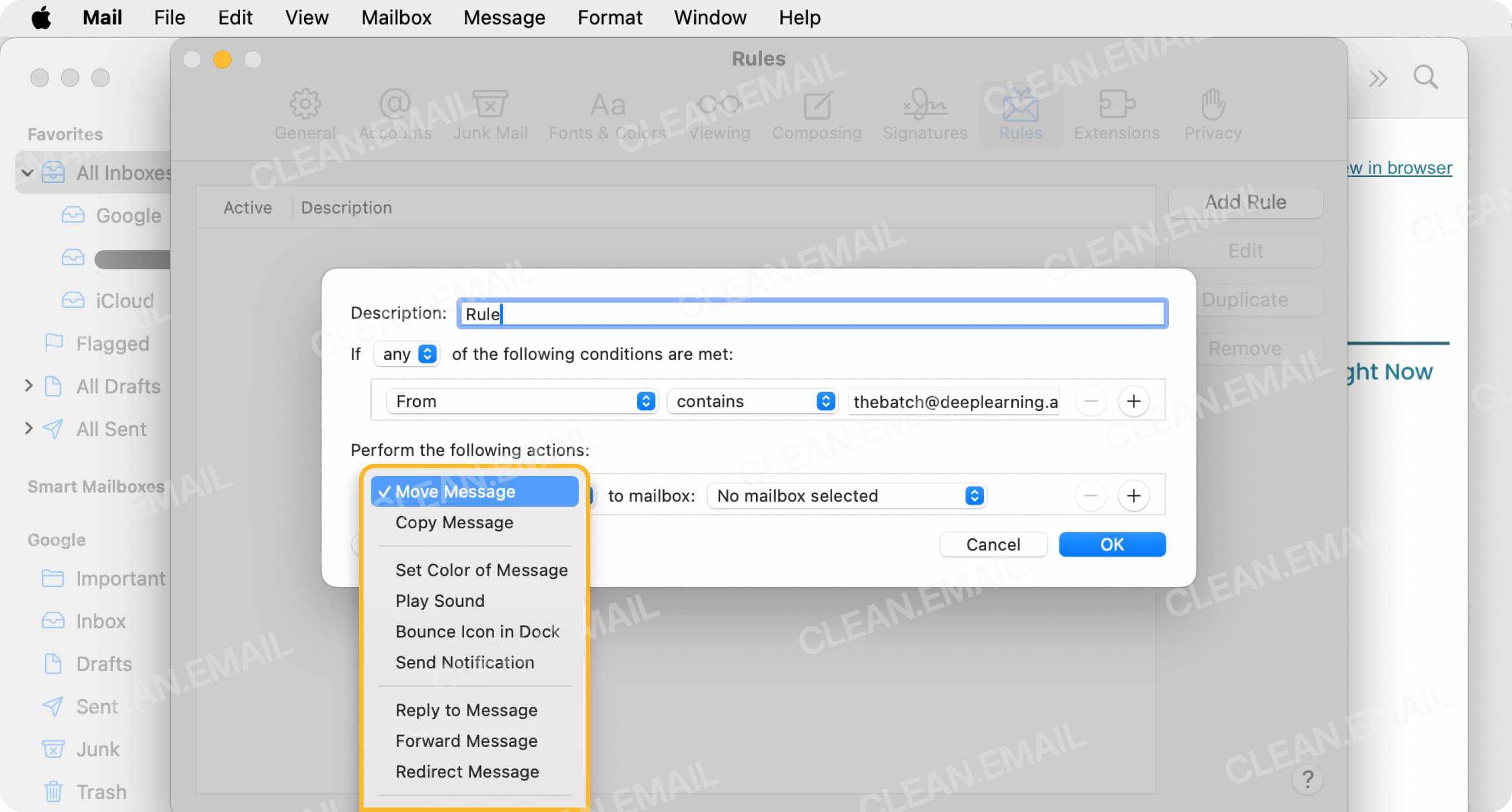Open the Apple menu
This screenshot has width=1512, height=812.
pyautogui.click(x=41, y=18)
